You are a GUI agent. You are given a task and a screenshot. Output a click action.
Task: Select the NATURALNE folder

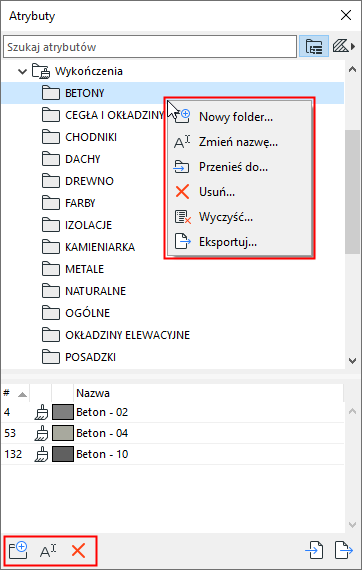(95, 291)
